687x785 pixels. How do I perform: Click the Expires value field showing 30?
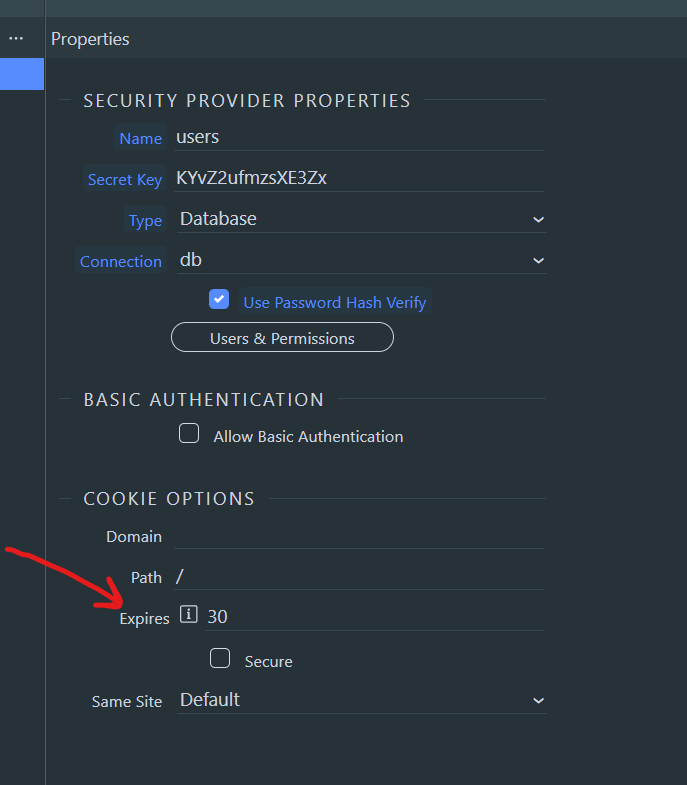(x=375, y=617)
